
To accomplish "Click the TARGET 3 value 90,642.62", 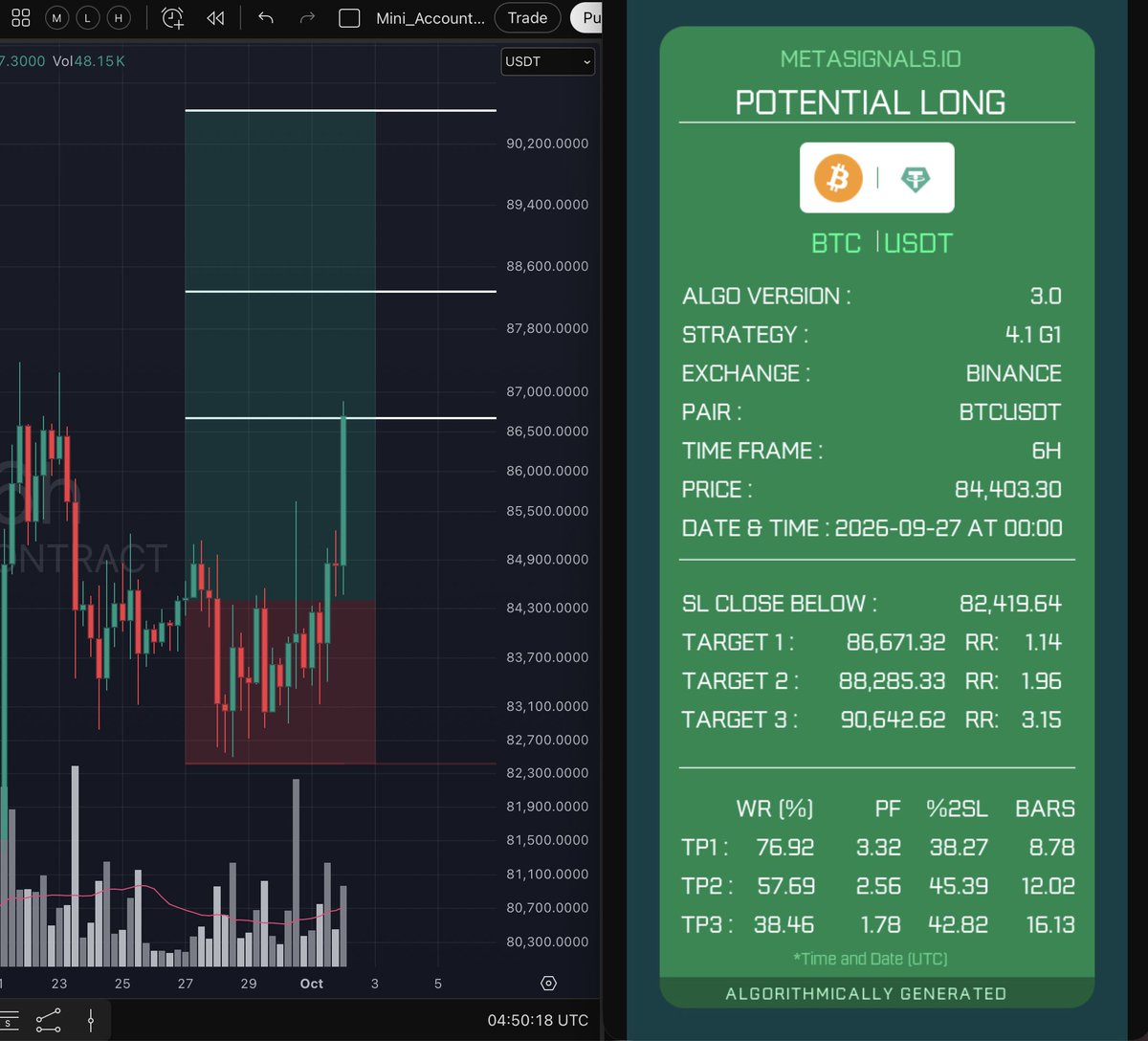I will pos(894,720).
